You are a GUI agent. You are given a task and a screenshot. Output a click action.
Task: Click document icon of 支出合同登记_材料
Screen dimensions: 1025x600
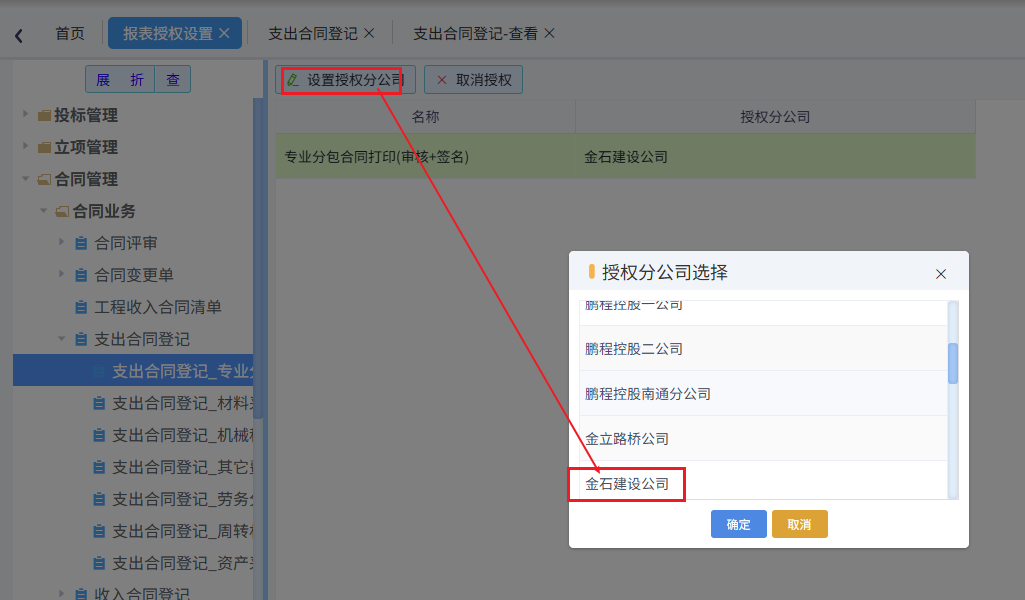click(99, 403)
